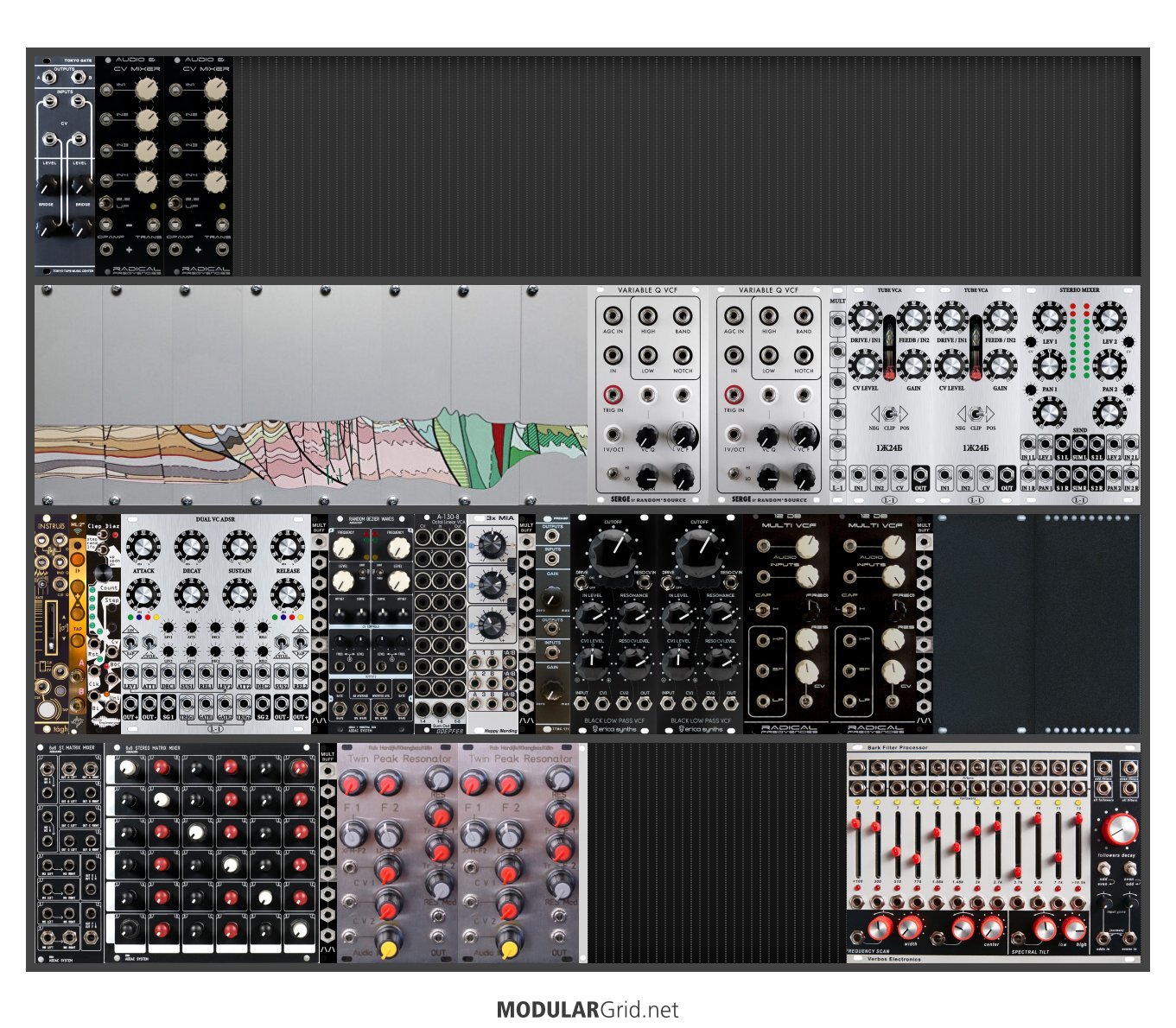Click top-left white knob on 6x6 Stereo Matrix Mixer
1176x1028 pixels.
[129, 768]
